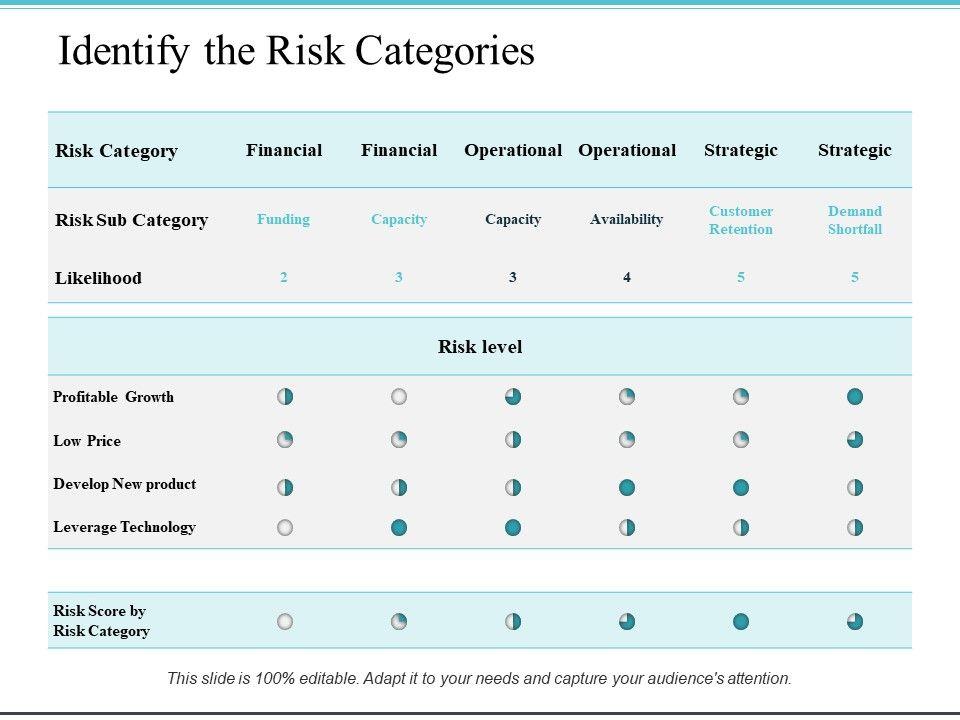This screenshot has height=720, width=960.
Task: Select the Demand Shortfall label
Action: tap(855, 220)
